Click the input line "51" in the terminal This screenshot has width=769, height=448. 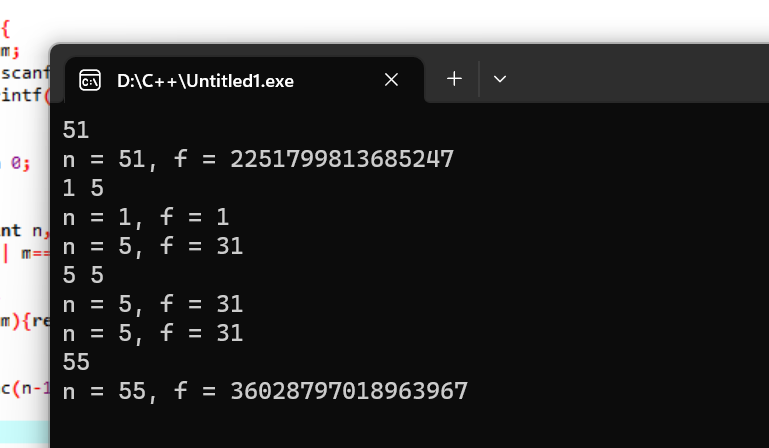click(x=75, y=130)
